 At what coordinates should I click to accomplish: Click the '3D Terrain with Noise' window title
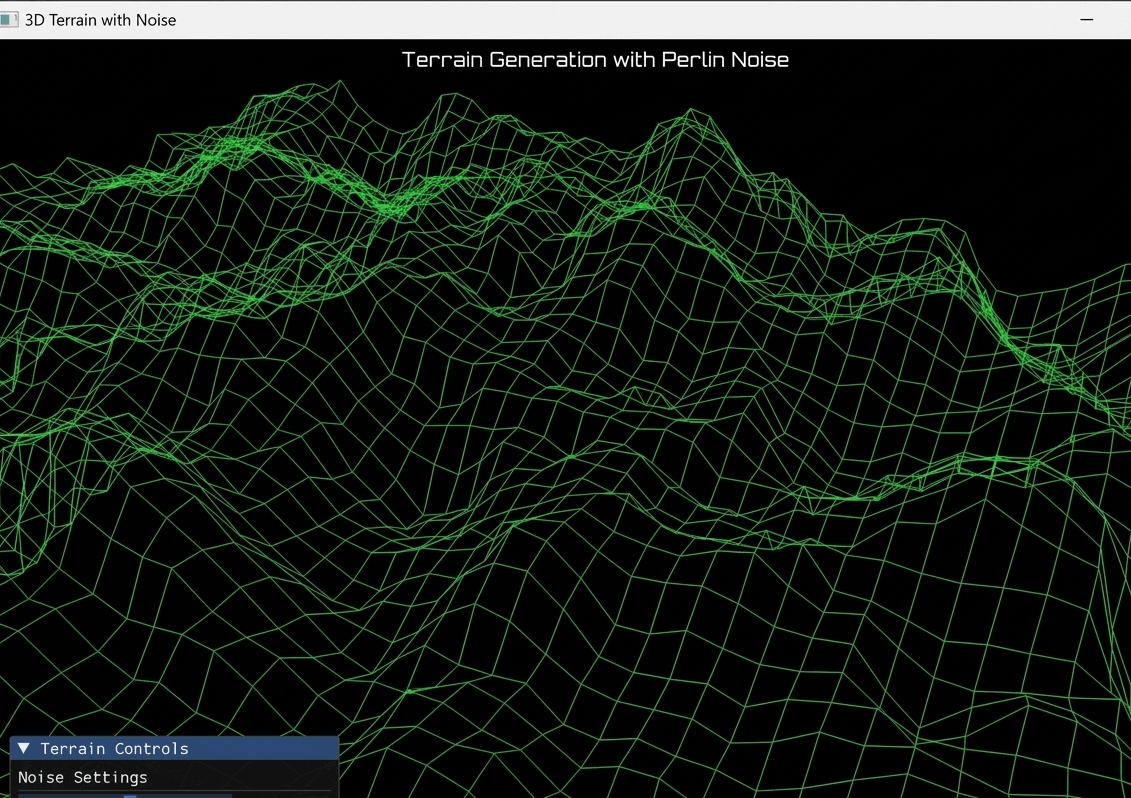pos(100,19)
